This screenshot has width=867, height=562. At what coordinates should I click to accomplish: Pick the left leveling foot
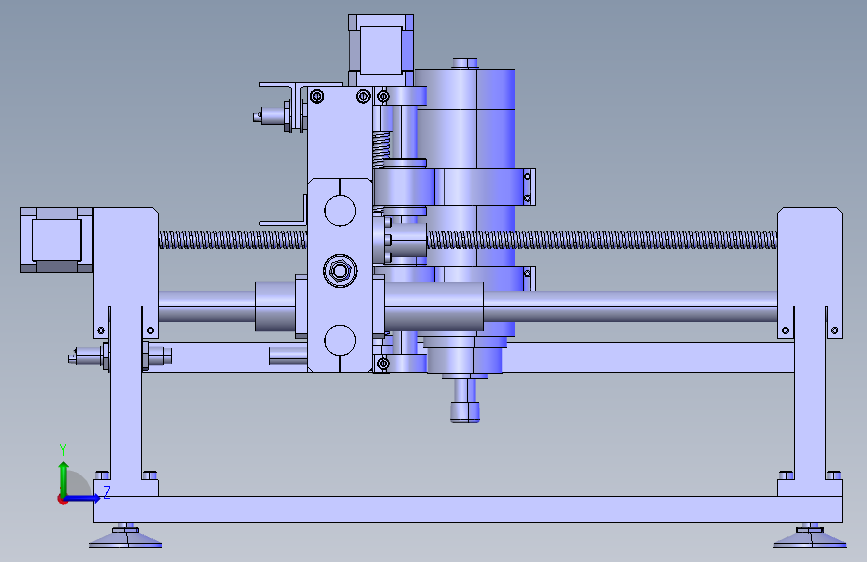(126, 537)
